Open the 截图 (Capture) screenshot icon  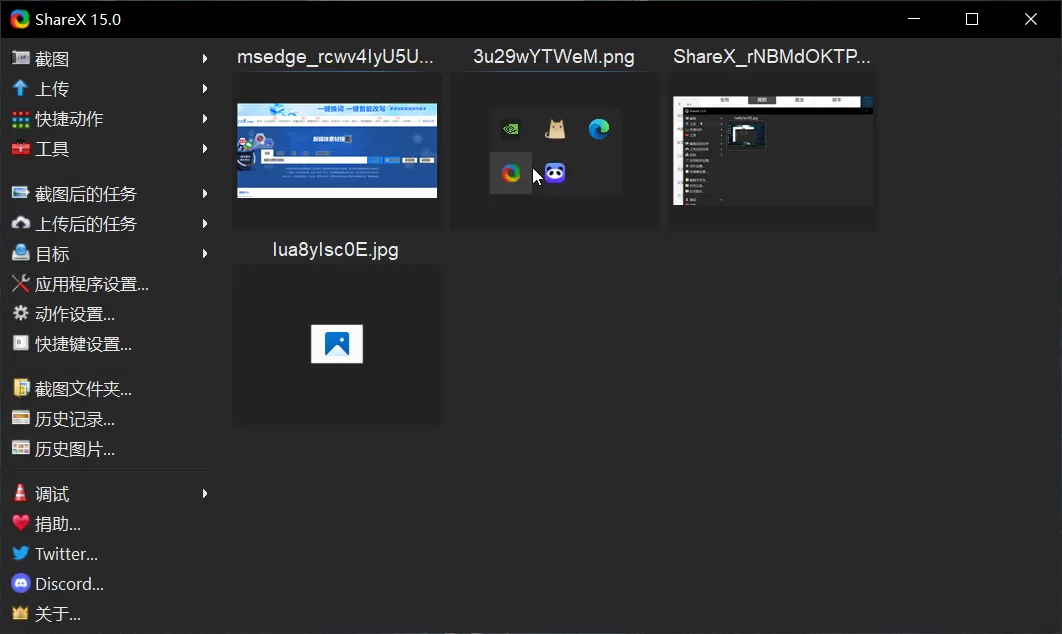(21, 58)
